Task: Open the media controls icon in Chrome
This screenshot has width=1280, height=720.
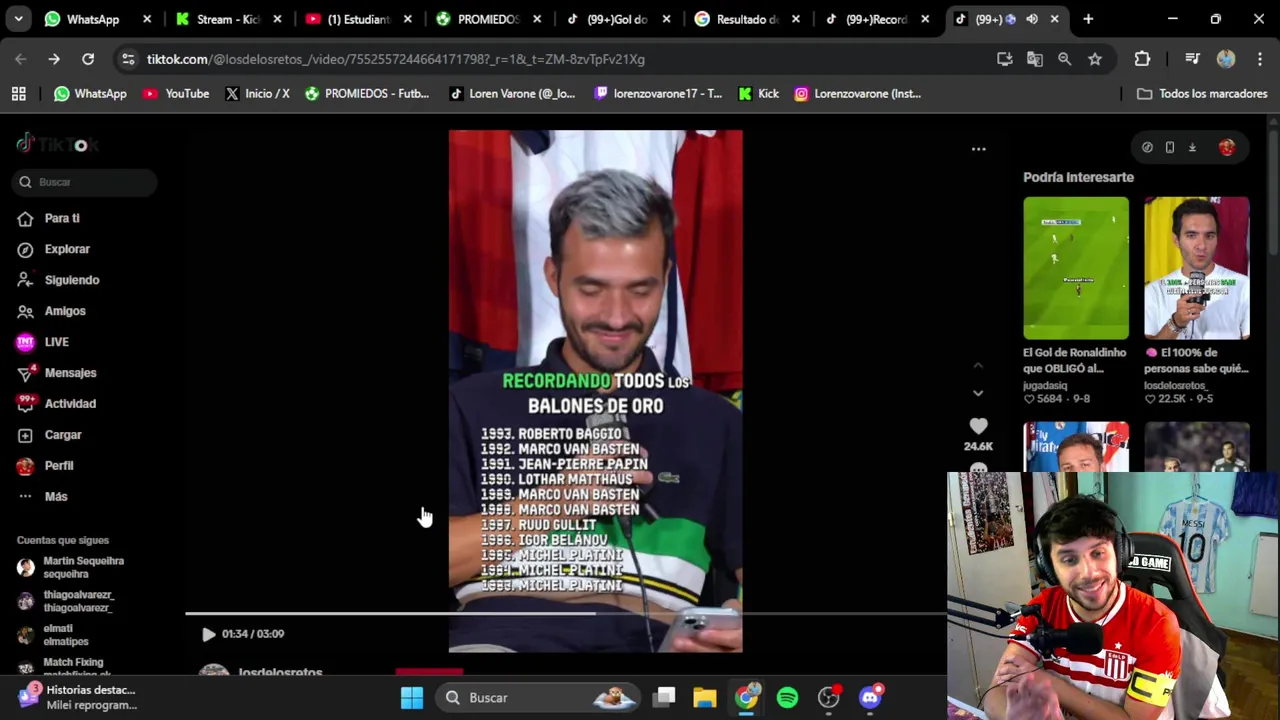Action: [1192, 59]
